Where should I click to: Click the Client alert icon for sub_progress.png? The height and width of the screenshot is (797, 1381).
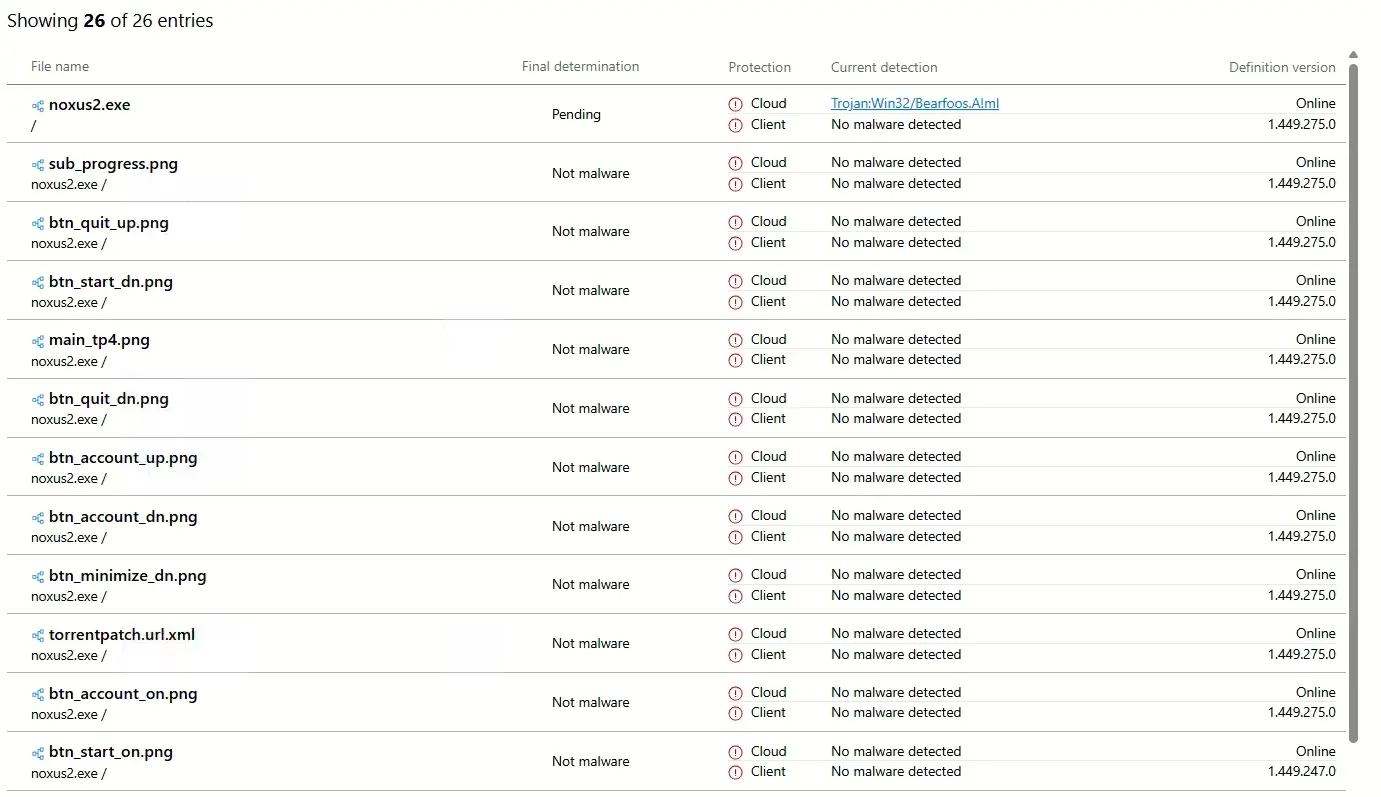[735, 184]
